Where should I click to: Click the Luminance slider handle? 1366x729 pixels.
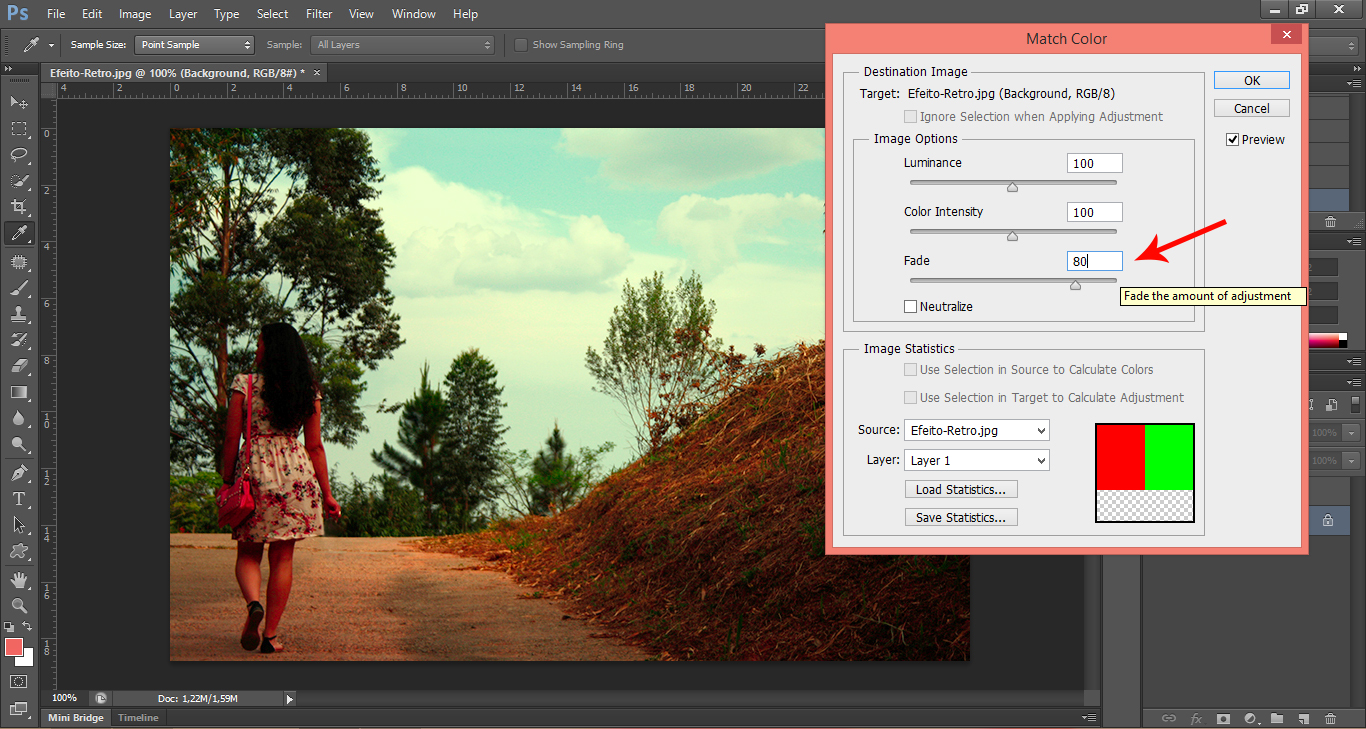(x=1012, y=187)
